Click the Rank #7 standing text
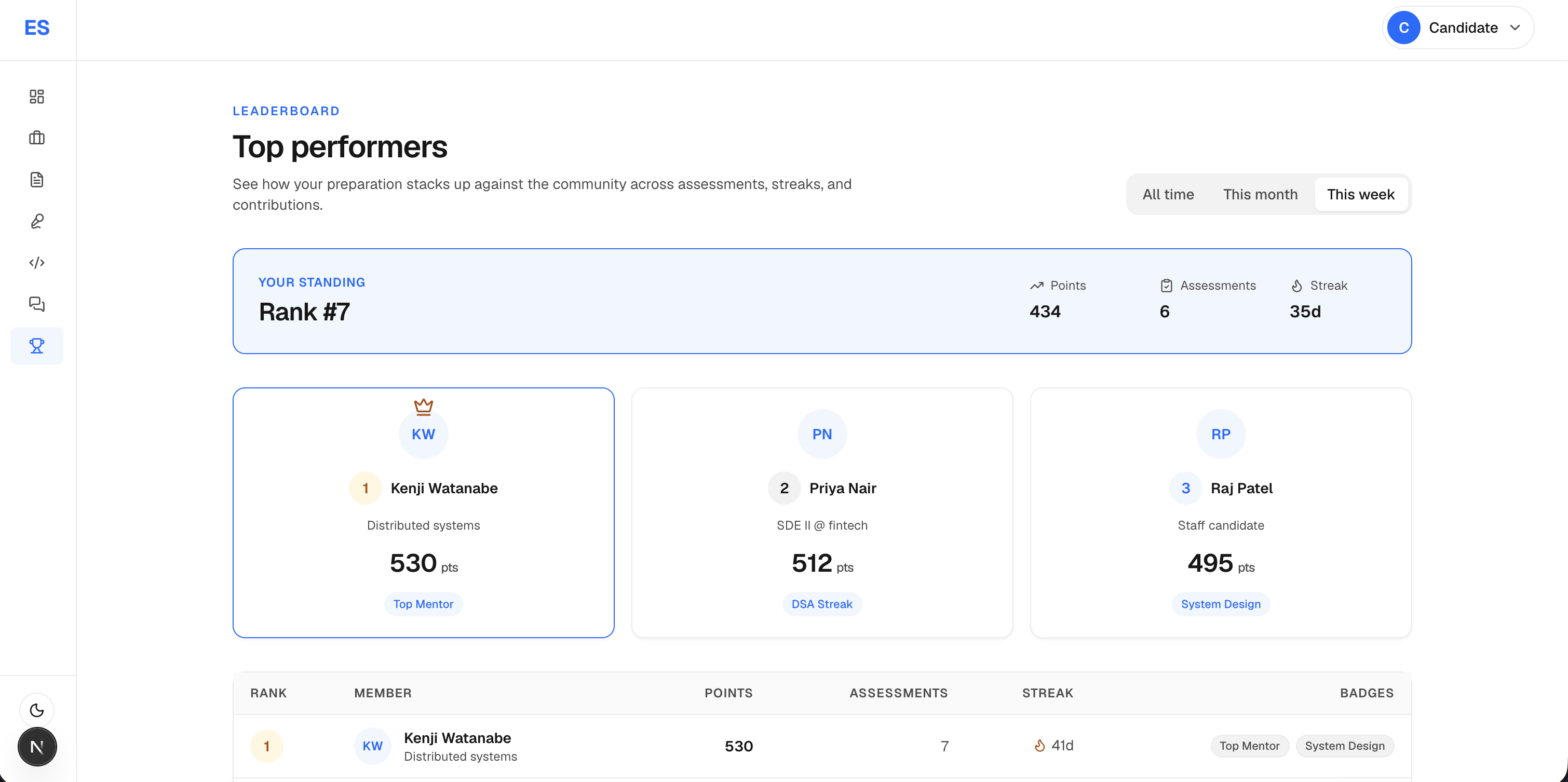Image resolution: width=1568 pixels, height=782 pixels. pyautogui.click(x=304, y=312)
